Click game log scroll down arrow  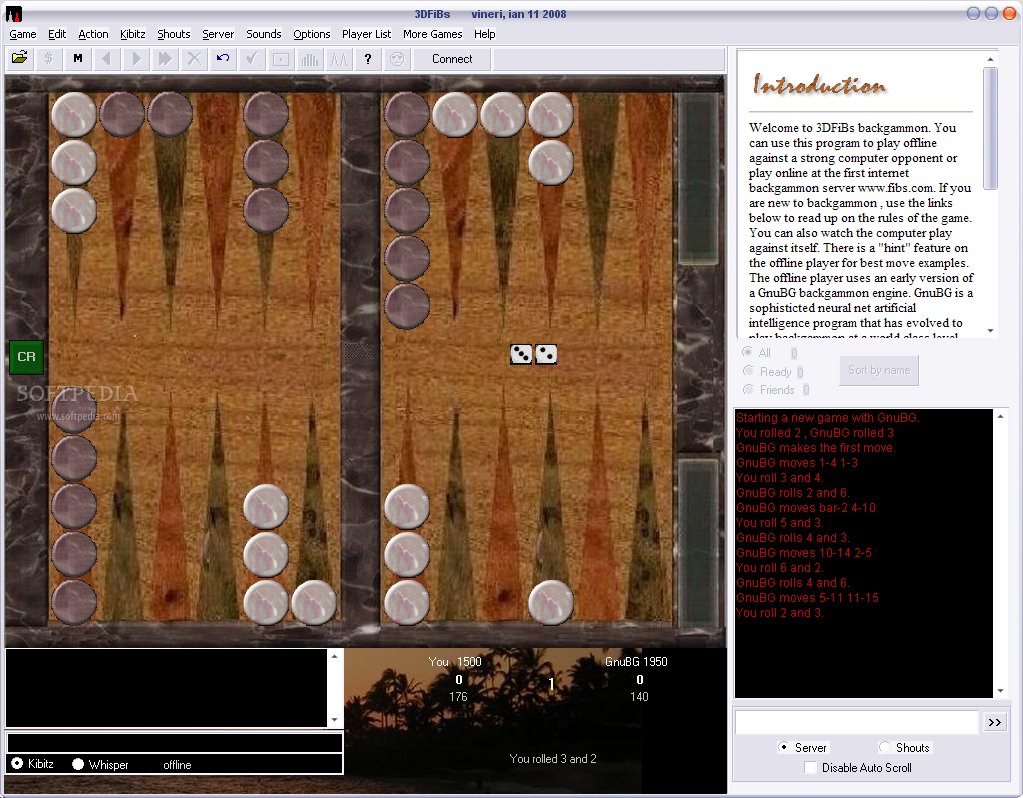[x=1000, y=691]
